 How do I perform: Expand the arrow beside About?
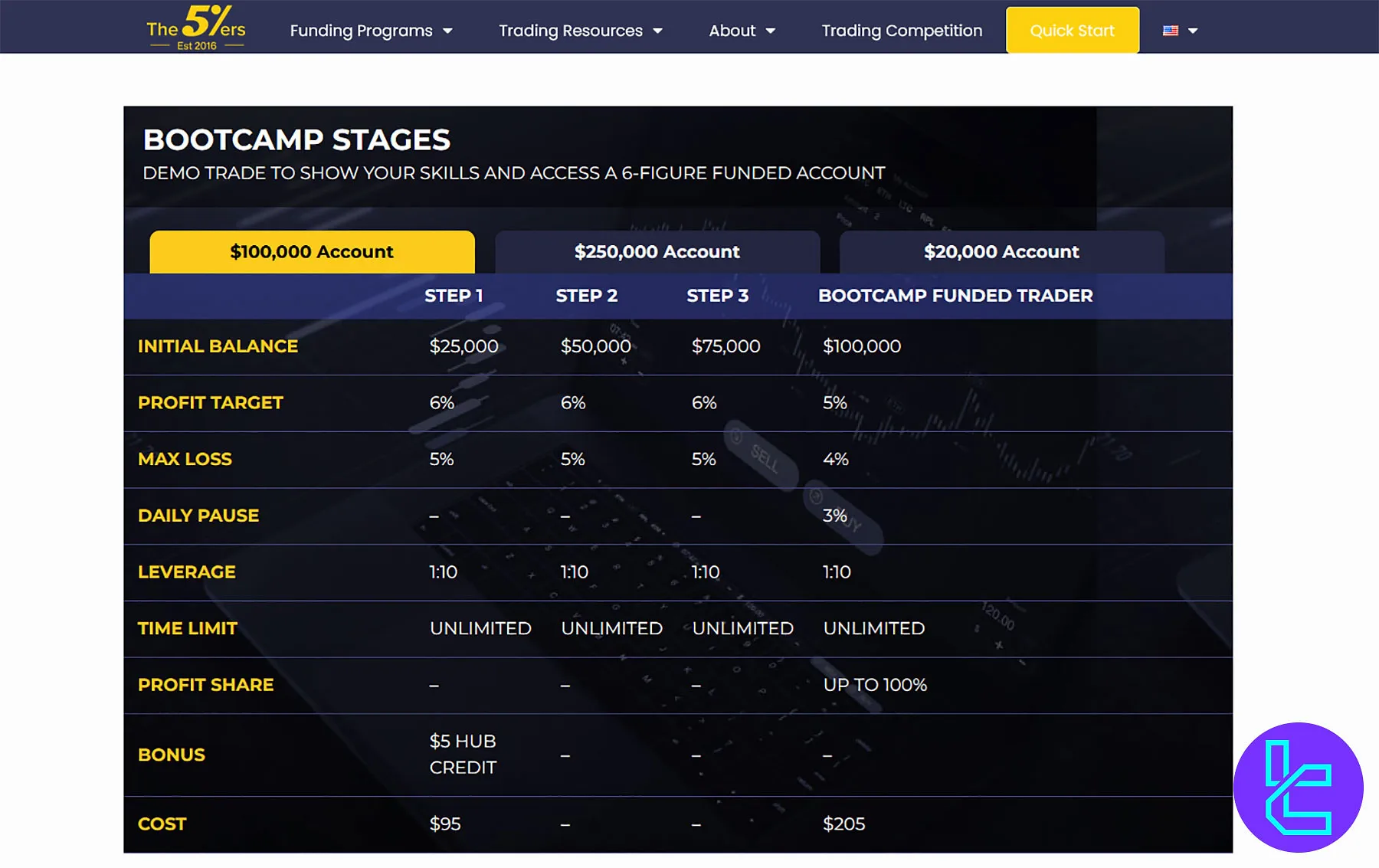click(771, 31)
